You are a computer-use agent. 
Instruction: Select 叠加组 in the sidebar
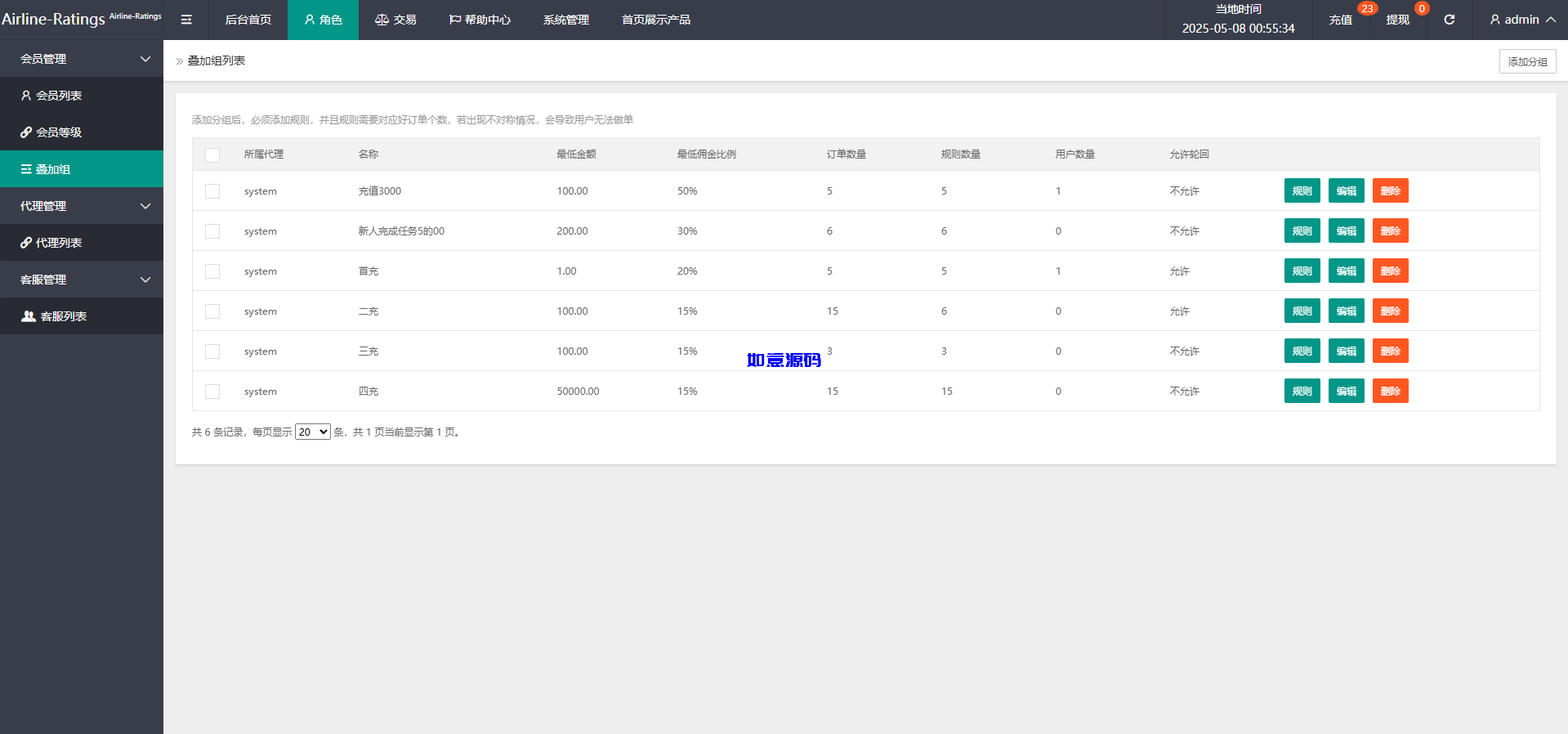(82, 169)
